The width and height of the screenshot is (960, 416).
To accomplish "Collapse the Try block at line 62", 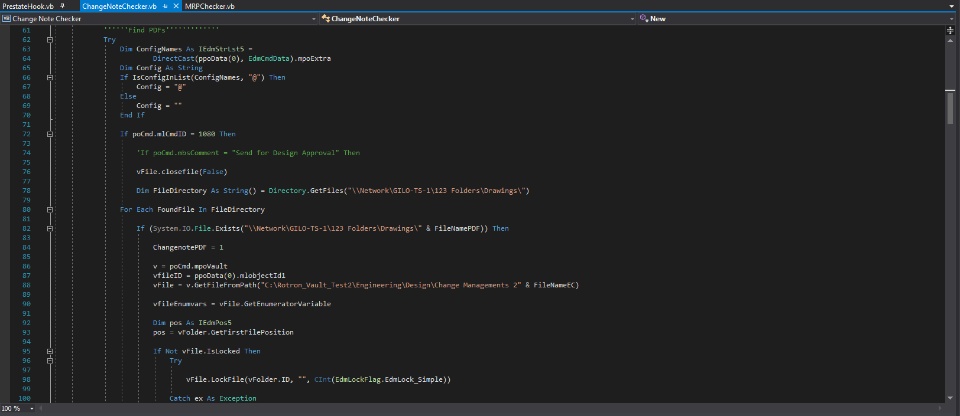I will [x=49, y=39].
